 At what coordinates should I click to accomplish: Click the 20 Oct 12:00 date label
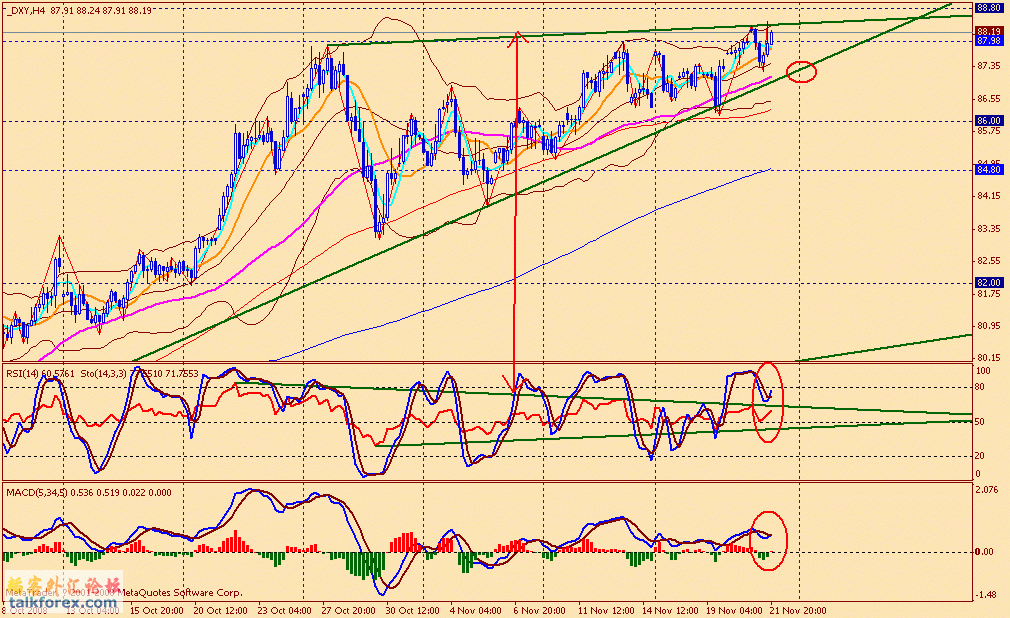tap(220, 610)
